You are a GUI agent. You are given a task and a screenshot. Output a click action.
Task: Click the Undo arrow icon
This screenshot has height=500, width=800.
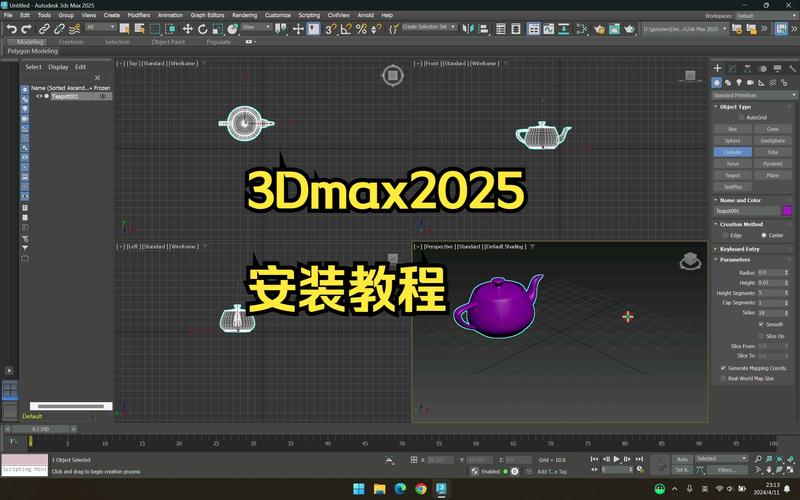pos(11,29)
